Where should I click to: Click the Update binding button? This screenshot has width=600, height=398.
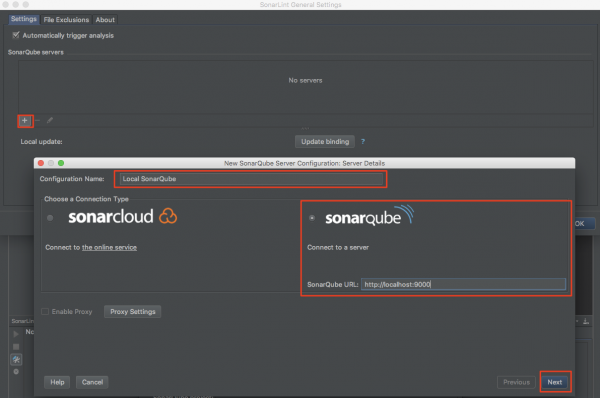[x=325, y=141]
